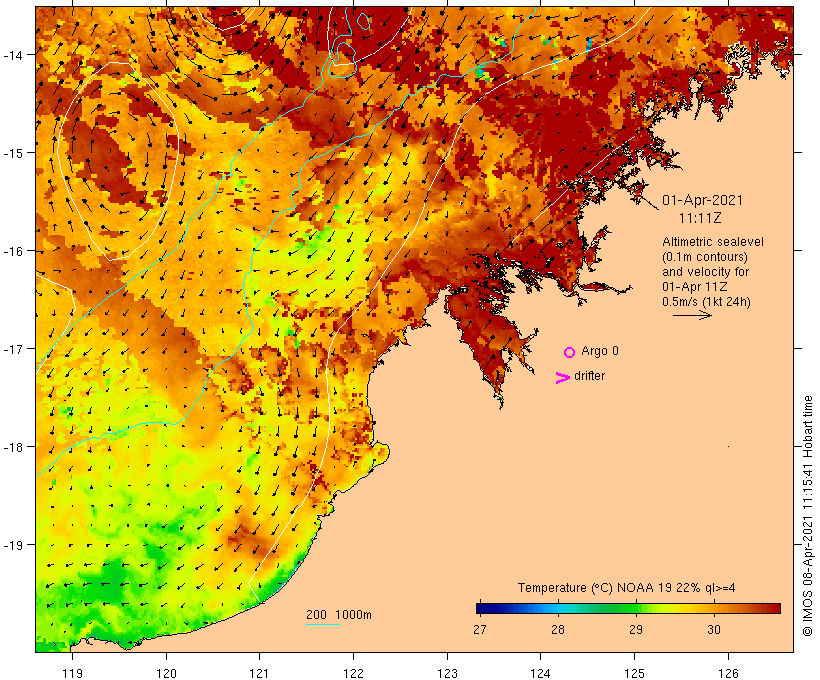Screen dimensions: 820x680
Task: Click the colorbar value label 30
Action: 713,630
